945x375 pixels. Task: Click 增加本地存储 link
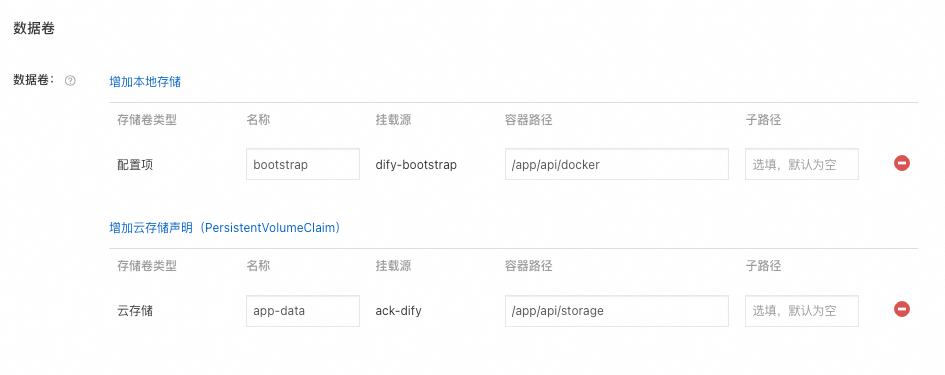[145, 82]
